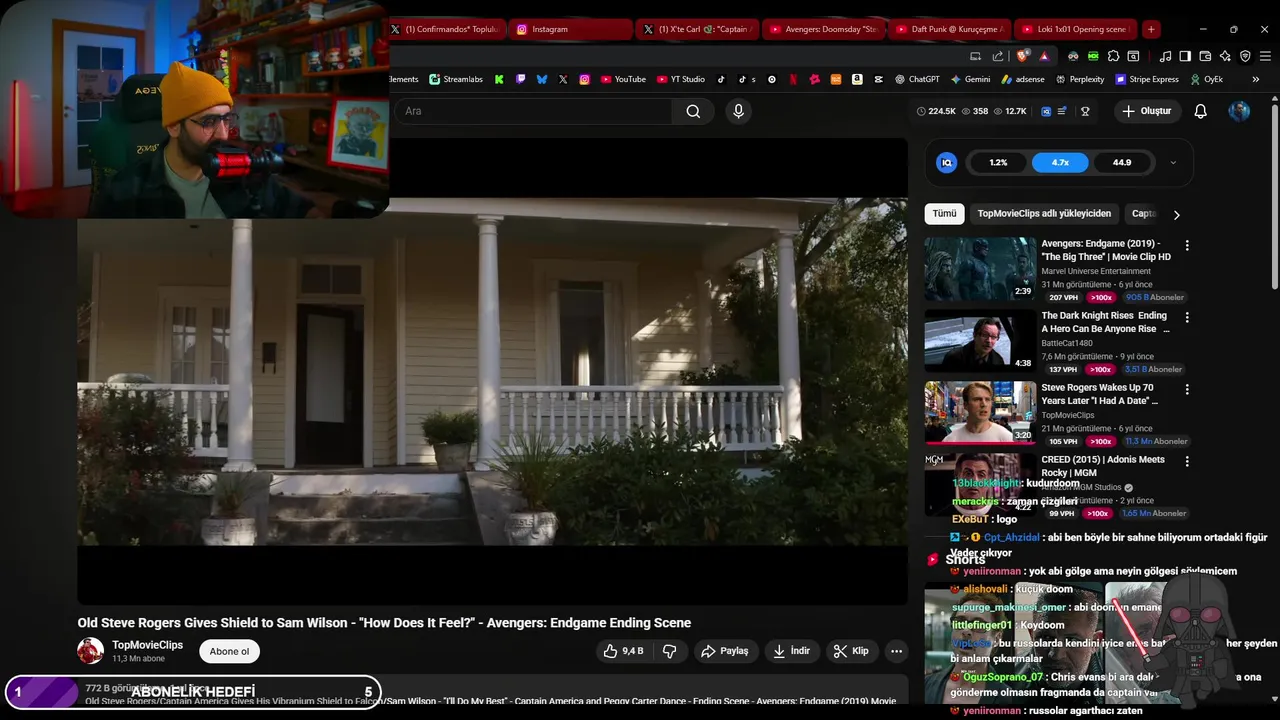
Task: Open Steve Rogers Wakes Up thumbnail
Action: [x=980, y=413]
